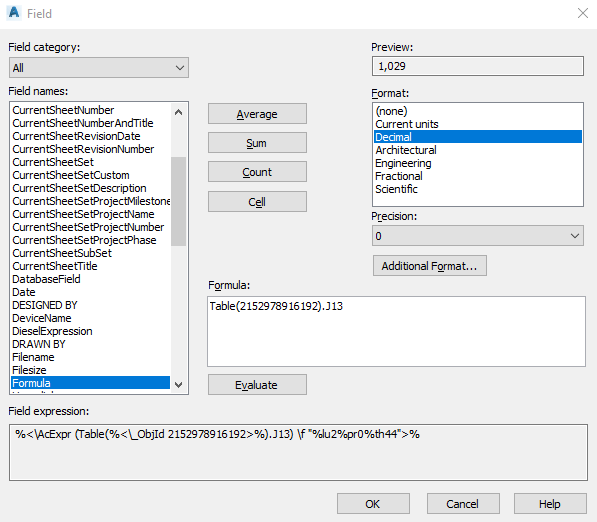Select Filesize field name
The image size is (597, 522).
(x=91, y=370)
